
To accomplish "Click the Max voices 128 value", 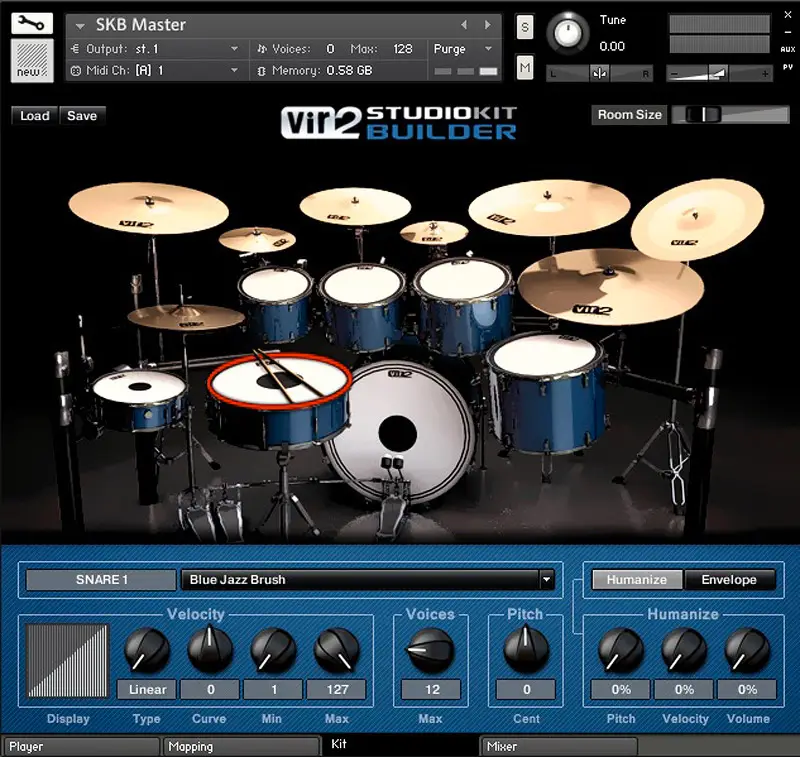I will point(403,49).
